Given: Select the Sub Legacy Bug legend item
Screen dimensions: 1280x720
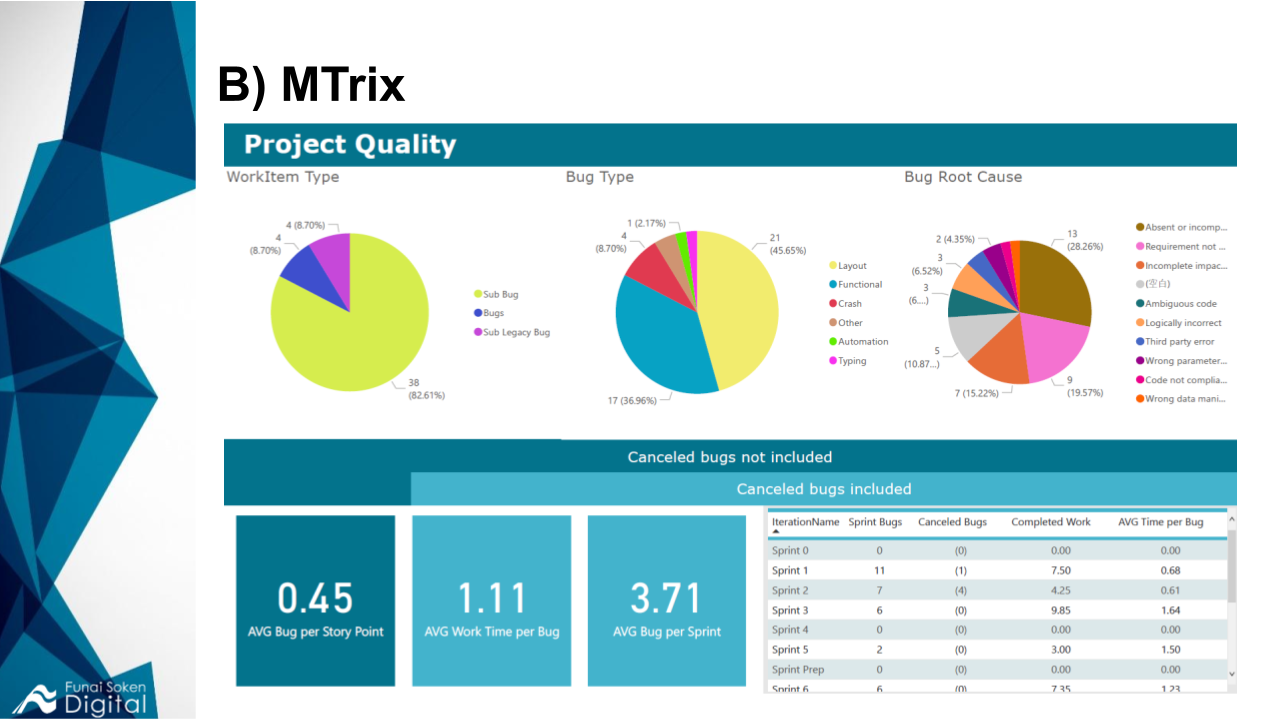Looking at the screenshot, I should [x=516, y=332].
